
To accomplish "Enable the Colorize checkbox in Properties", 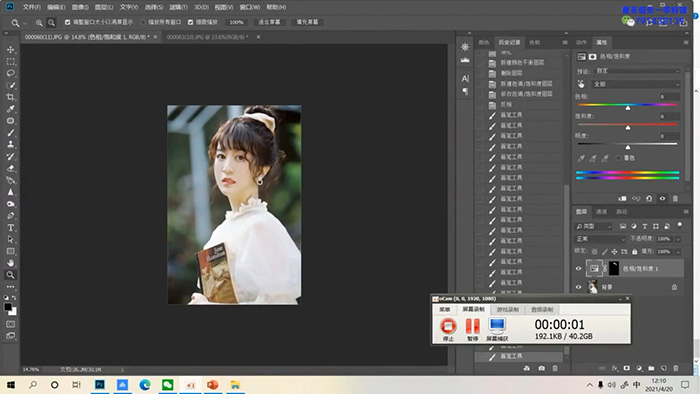I will pyautogui.click(x=618, y=158).
